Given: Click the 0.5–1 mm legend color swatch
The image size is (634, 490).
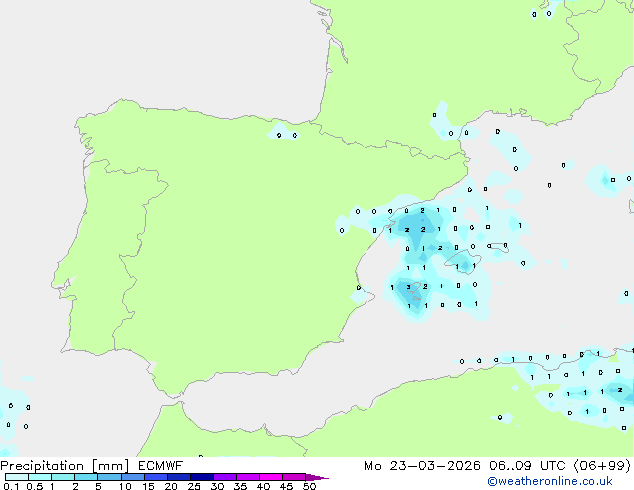Looking at the screenshot, I should coord(40,477).
